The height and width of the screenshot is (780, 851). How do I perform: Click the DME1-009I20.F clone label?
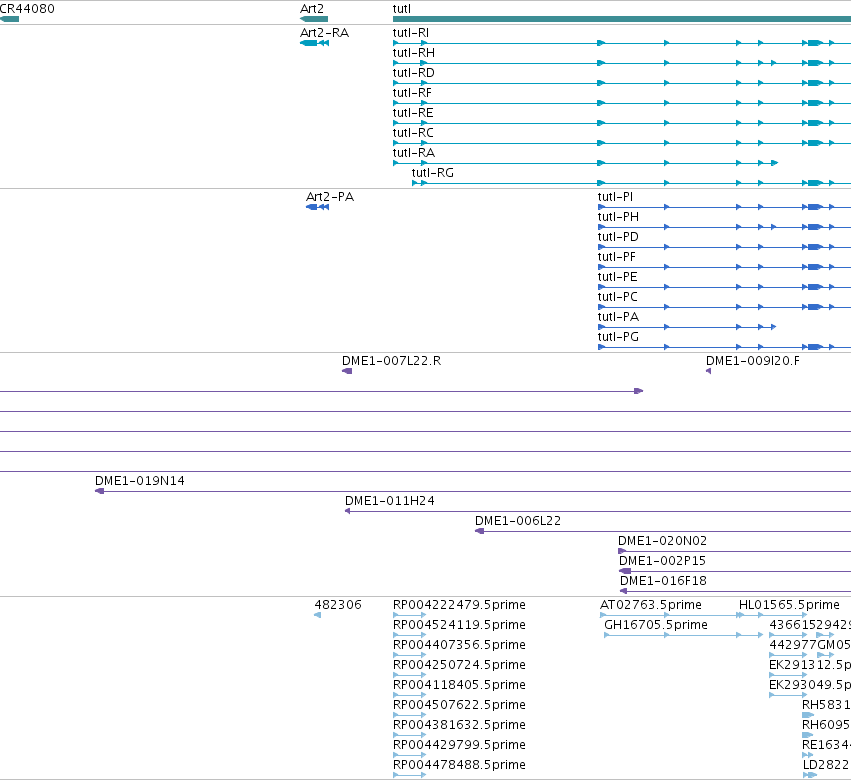(x=753, y=361)
